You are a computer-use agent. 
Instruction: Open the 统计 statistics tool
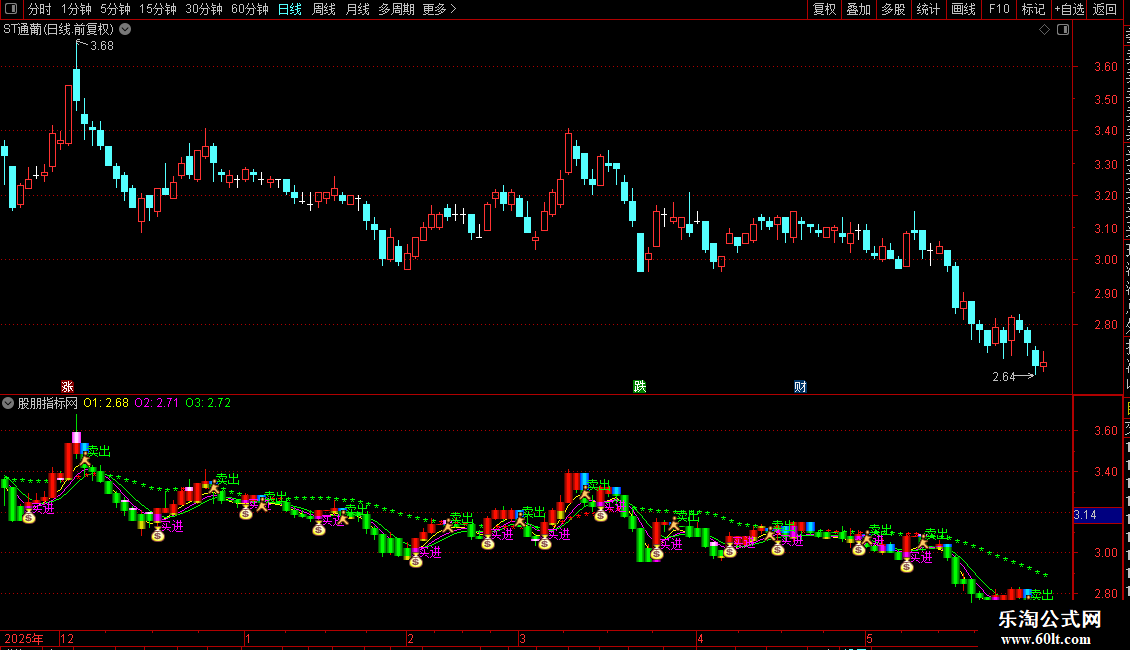(x=928, y=9)
